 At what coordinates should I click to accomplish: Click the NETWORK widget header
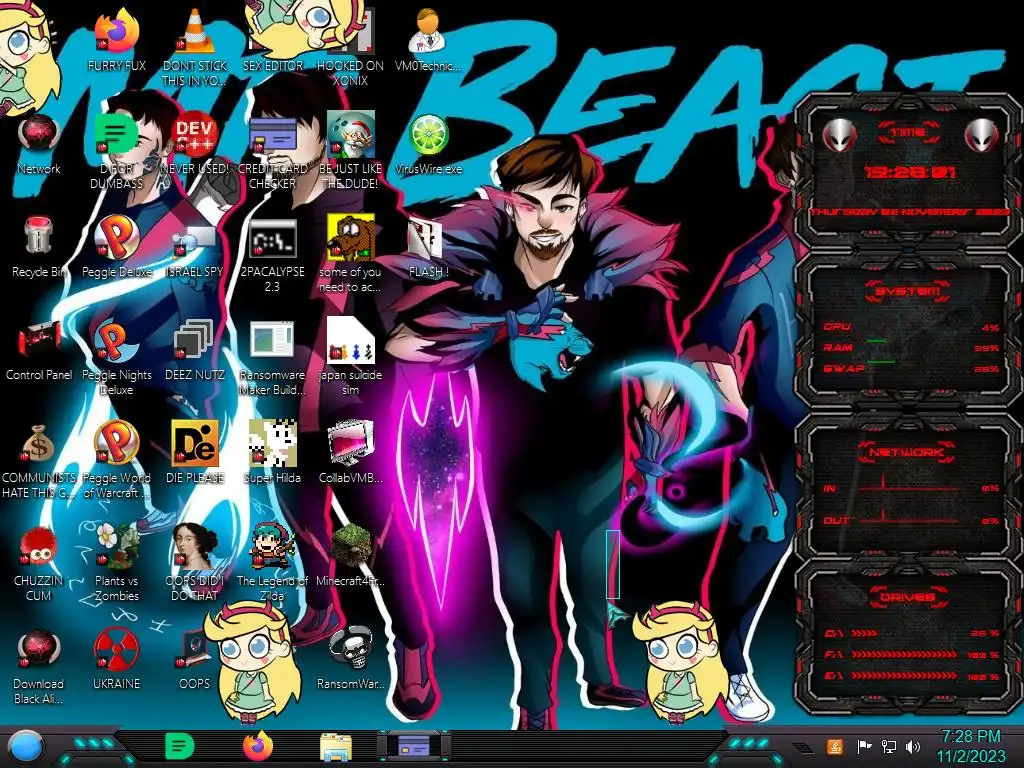coord(907,452)
